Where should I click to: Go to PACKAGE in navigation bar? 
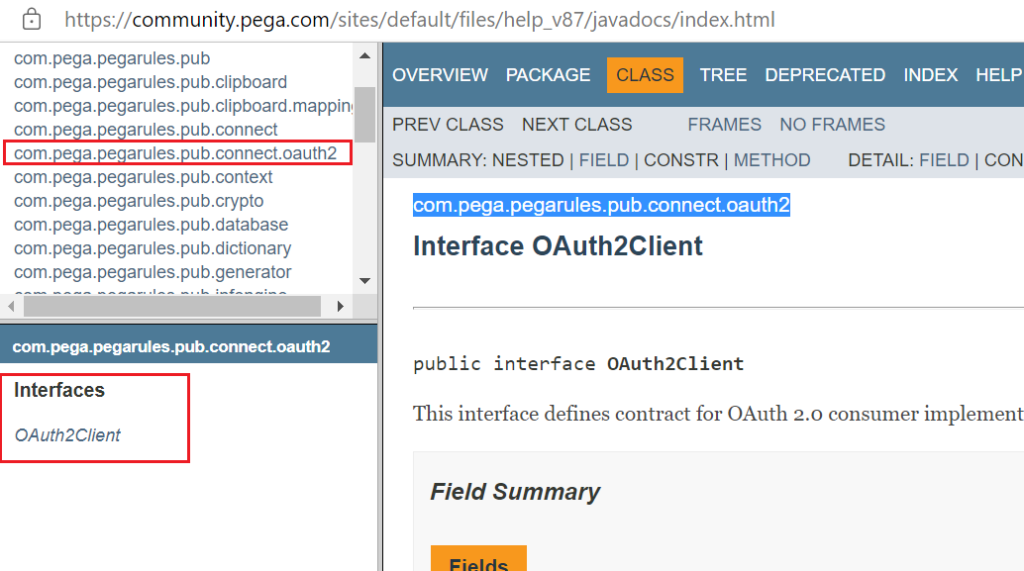[x=548, y=75]
